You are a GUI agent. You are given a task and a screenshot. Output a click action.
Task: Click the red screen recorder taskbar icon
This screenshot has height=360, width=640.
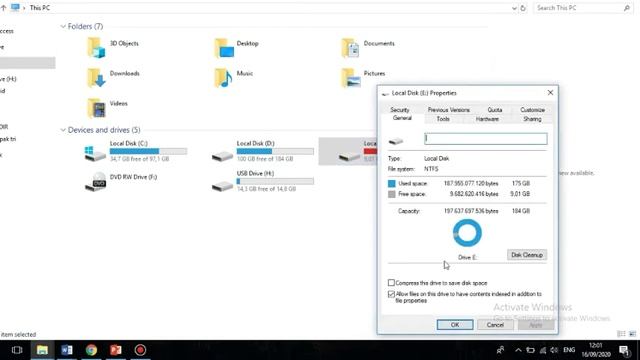tap(140, 350)
